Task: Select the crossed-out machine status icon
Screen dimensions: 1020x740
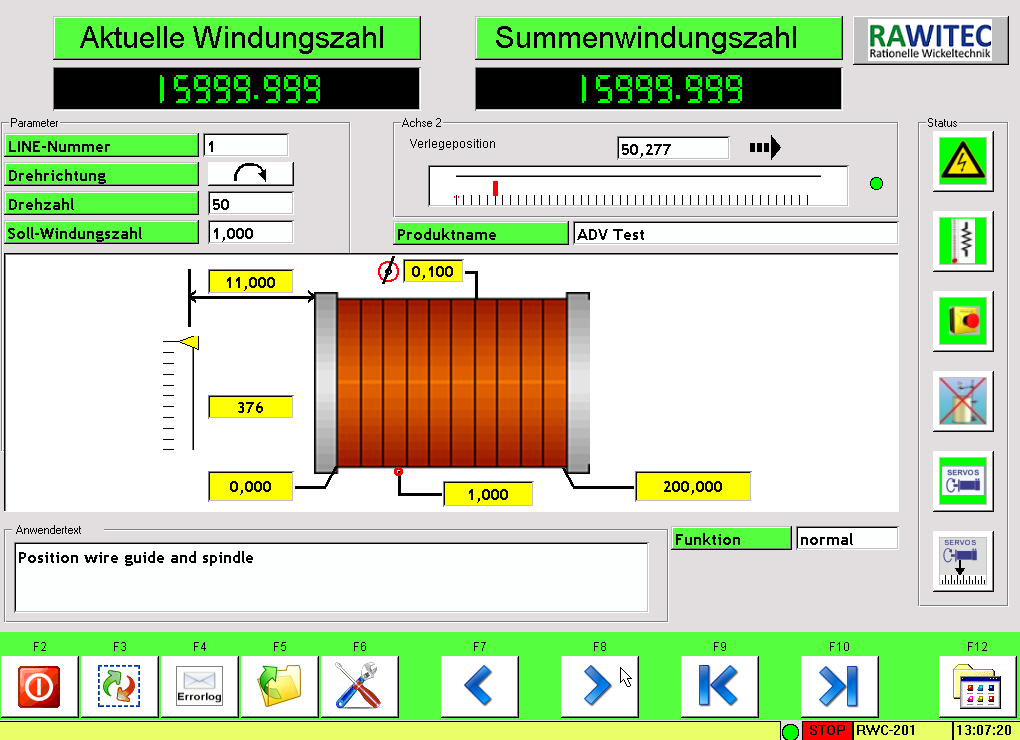Action: [x=963, y=401]
